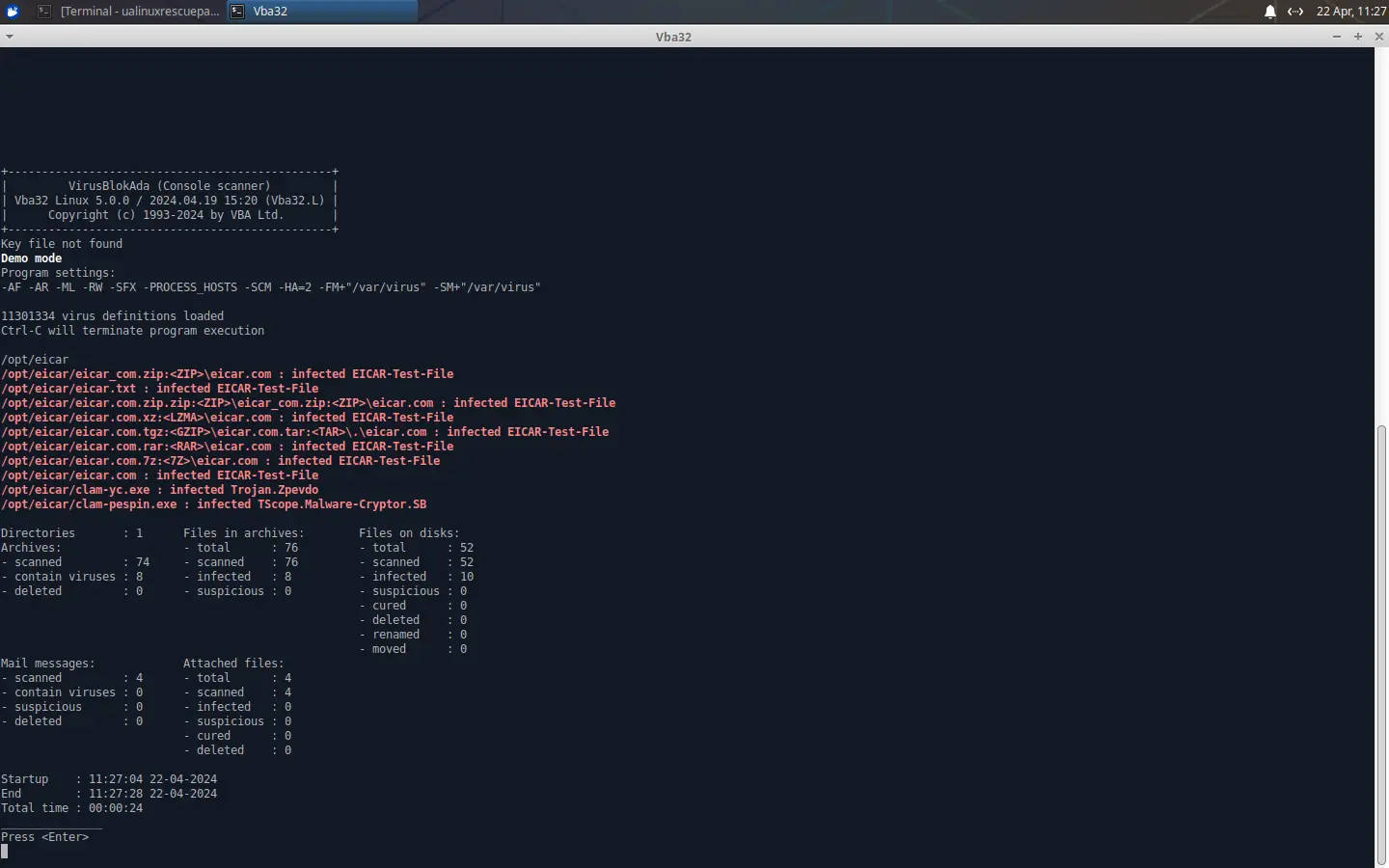Open the clock showing 22 Apr, 11:27
This screenshot has width=1389, height=868.
(x=1351, y=12)
